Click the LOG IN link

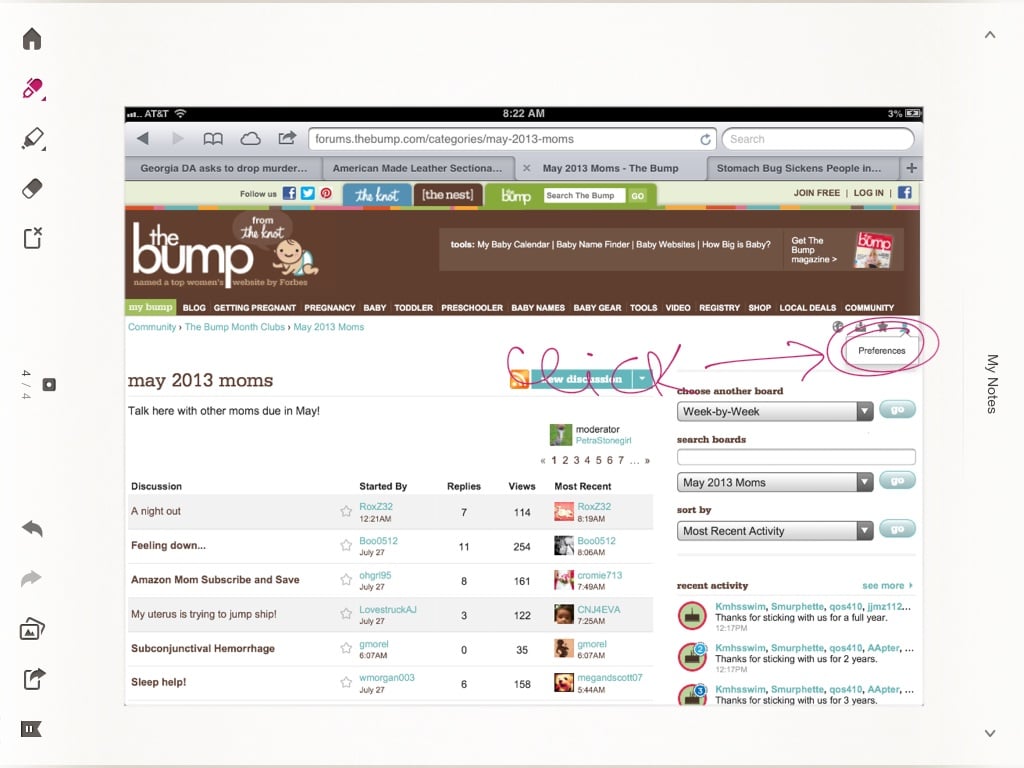tap(869, 193)
